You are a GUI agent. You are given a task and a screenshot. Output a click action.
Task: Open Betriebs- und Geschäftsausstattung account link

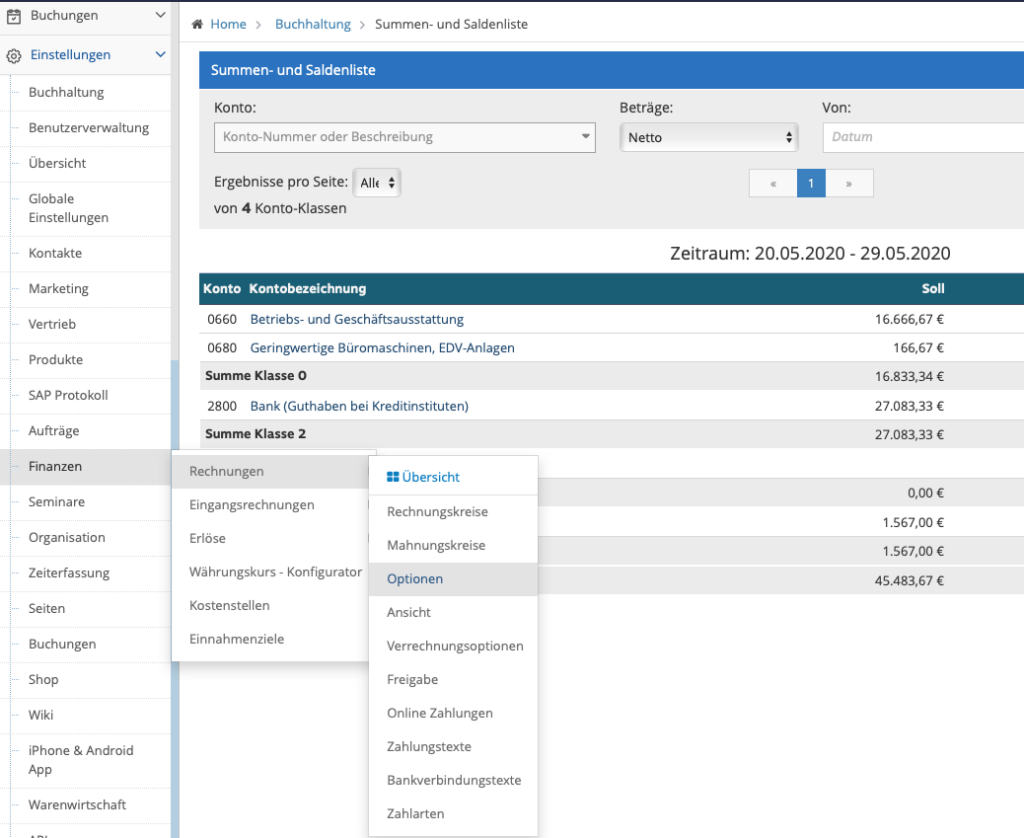(x=357, y=319)
